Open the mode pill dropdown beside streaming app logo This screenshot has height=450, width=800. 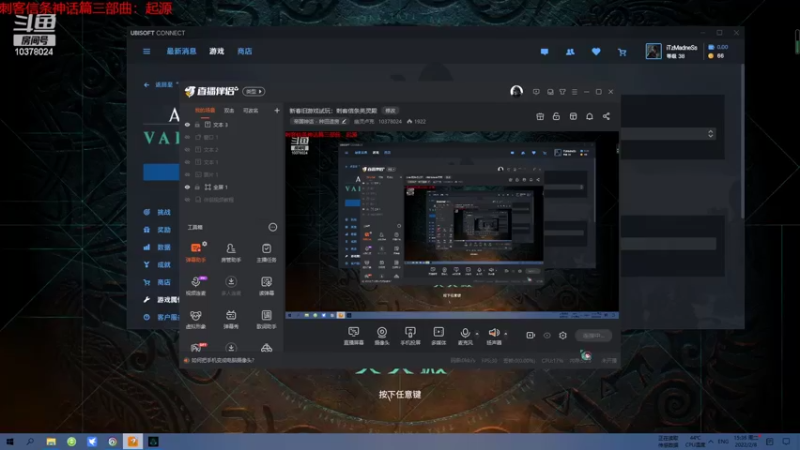[254, 91]
